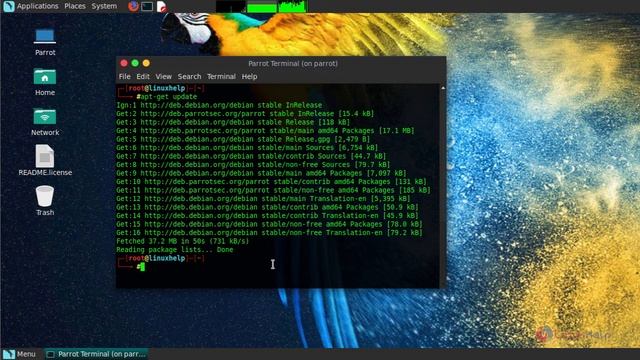Open the terminal Search menu

tap(189, 76)
